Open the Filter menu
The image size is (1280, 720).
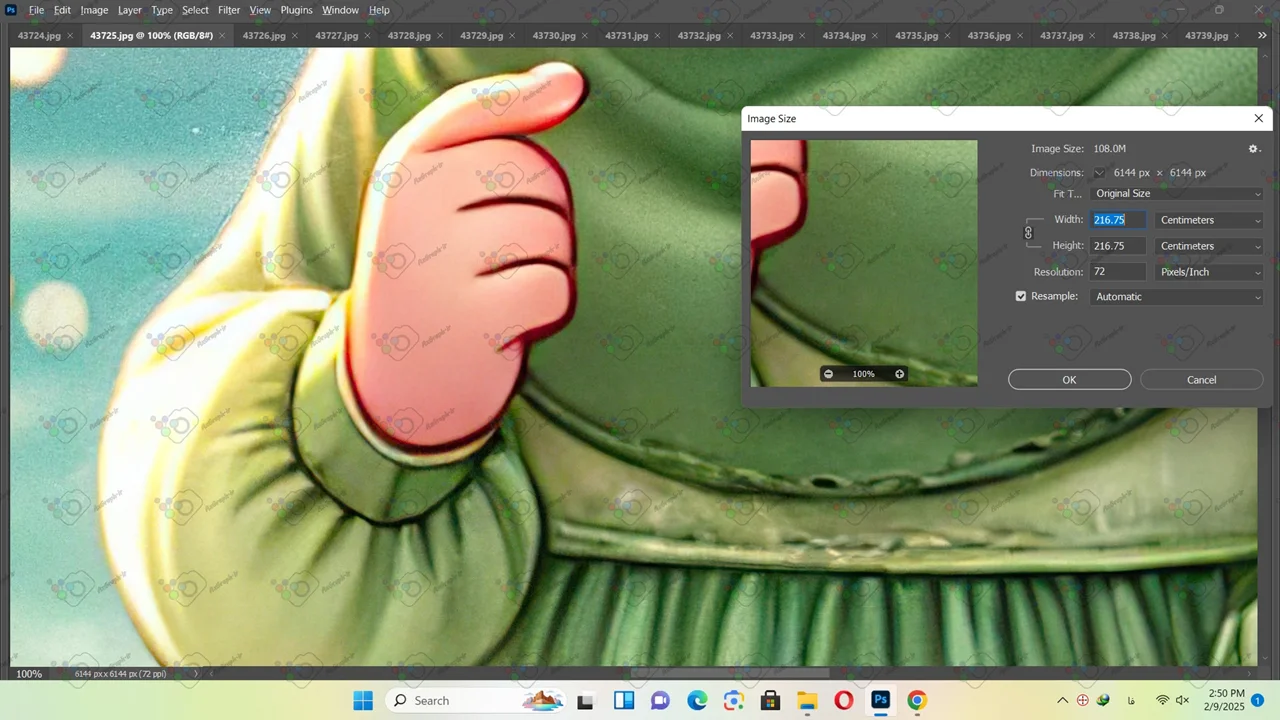[x=229, y=10]
